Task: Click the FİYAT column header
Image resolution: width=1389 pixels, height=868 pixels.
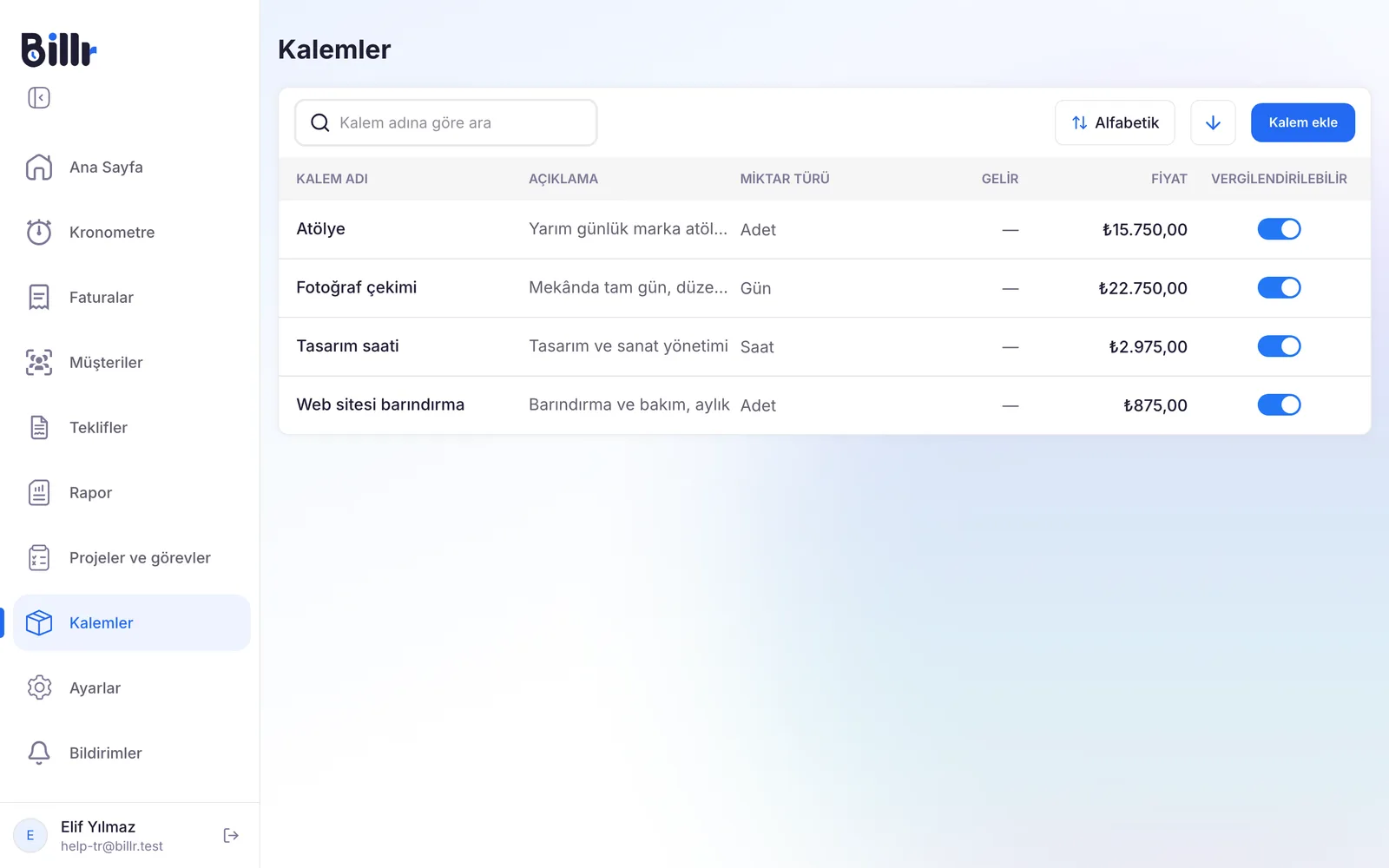Action: point(1169,179)
